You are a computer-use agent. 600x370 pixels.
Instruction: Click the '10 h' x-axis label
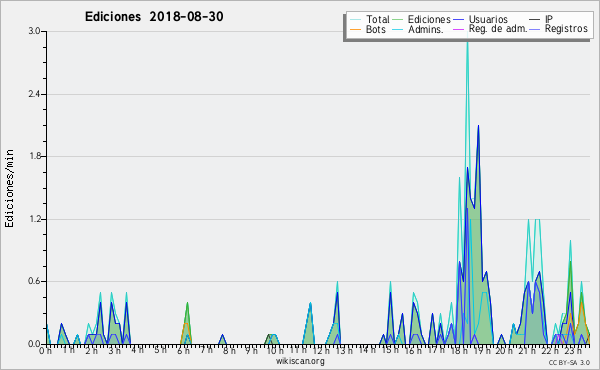tap(275, 351)
